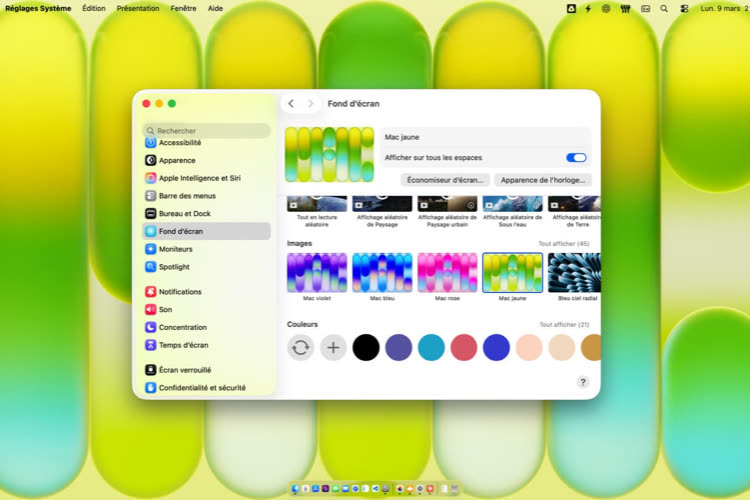Select the Mac violet wallpaper thumbnail

click(x=316, y=272)
